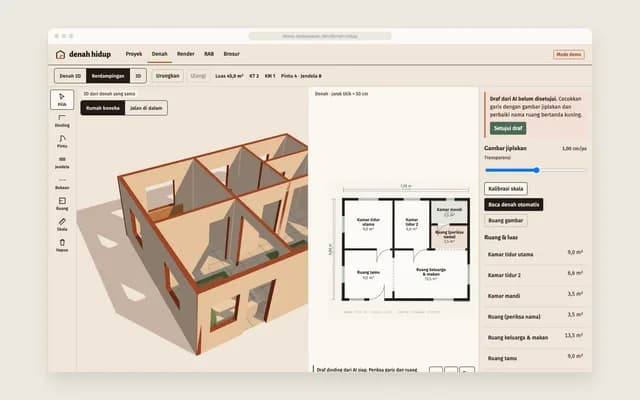This screenshot has width=640, height=400.
Task: Toggle Jalan di dalam walkthrough mode
Action: point(146,108)
